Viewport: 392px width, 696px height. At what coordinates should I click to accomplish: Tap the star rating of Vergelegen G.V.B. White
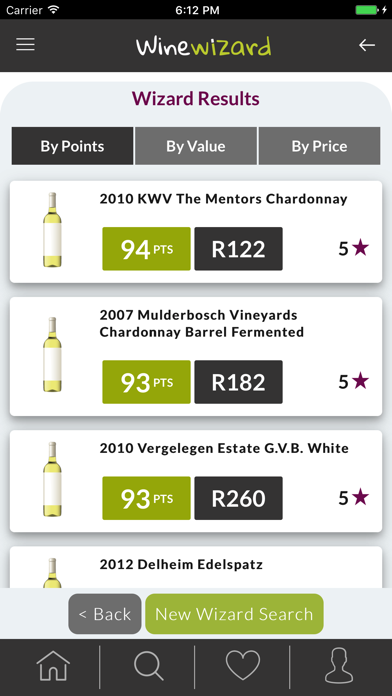[354, 498]
